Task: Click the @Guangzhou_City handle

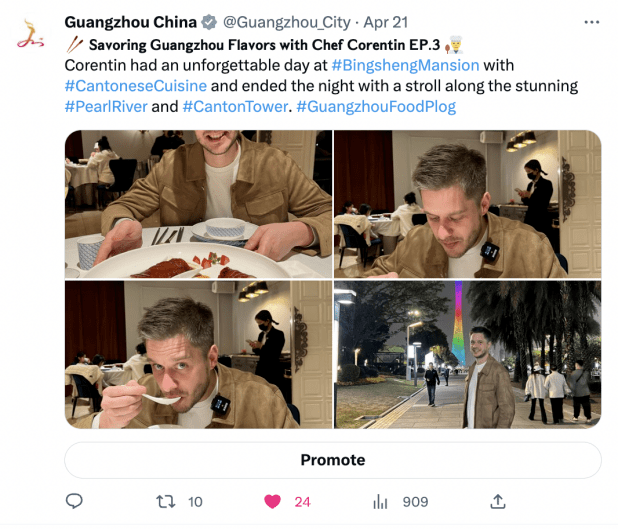Action: coord(287,22)
